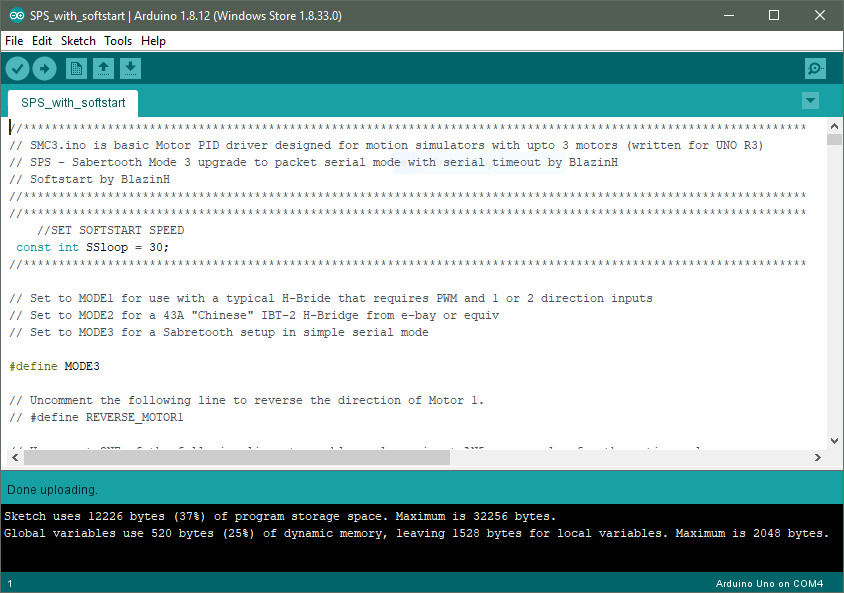Click the 'Done uploading.' status message
The width and height of the screenshot is (844, 593).
click(52, 490)
